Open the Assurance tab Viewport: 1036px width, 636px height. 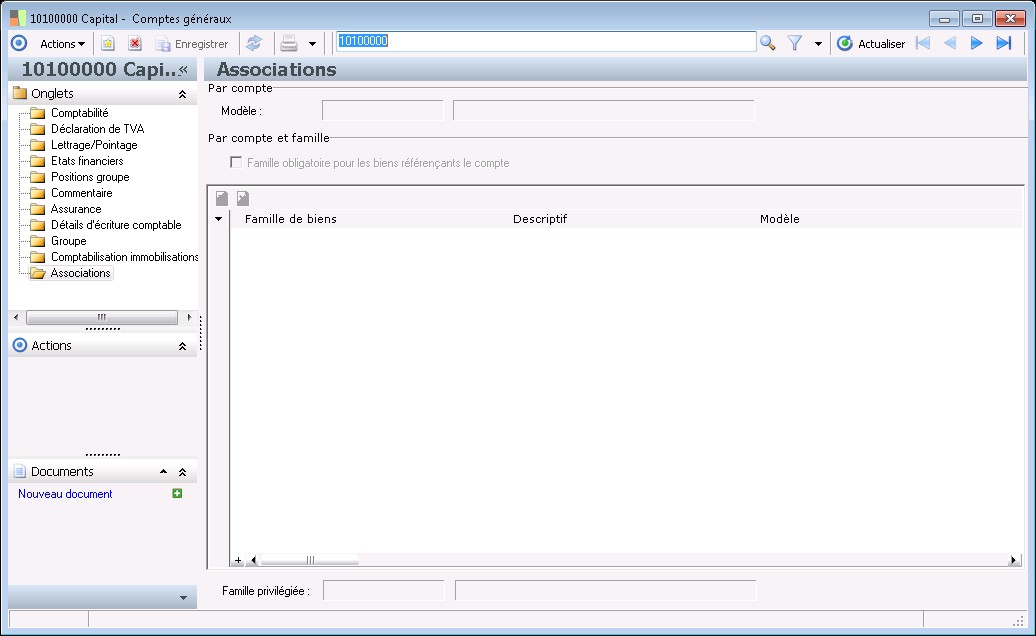[x=76, y=209]
